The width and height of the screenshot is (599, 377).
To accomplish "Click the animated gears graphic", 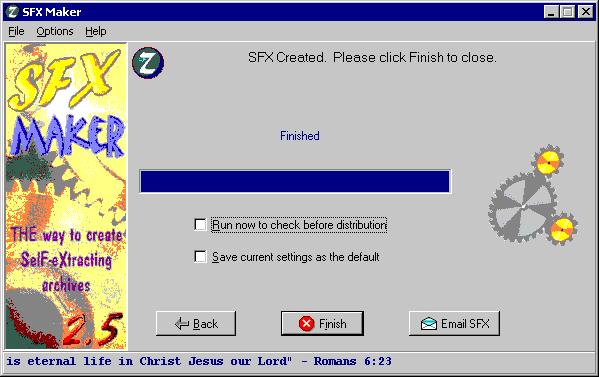I will [x=533, y=195].
